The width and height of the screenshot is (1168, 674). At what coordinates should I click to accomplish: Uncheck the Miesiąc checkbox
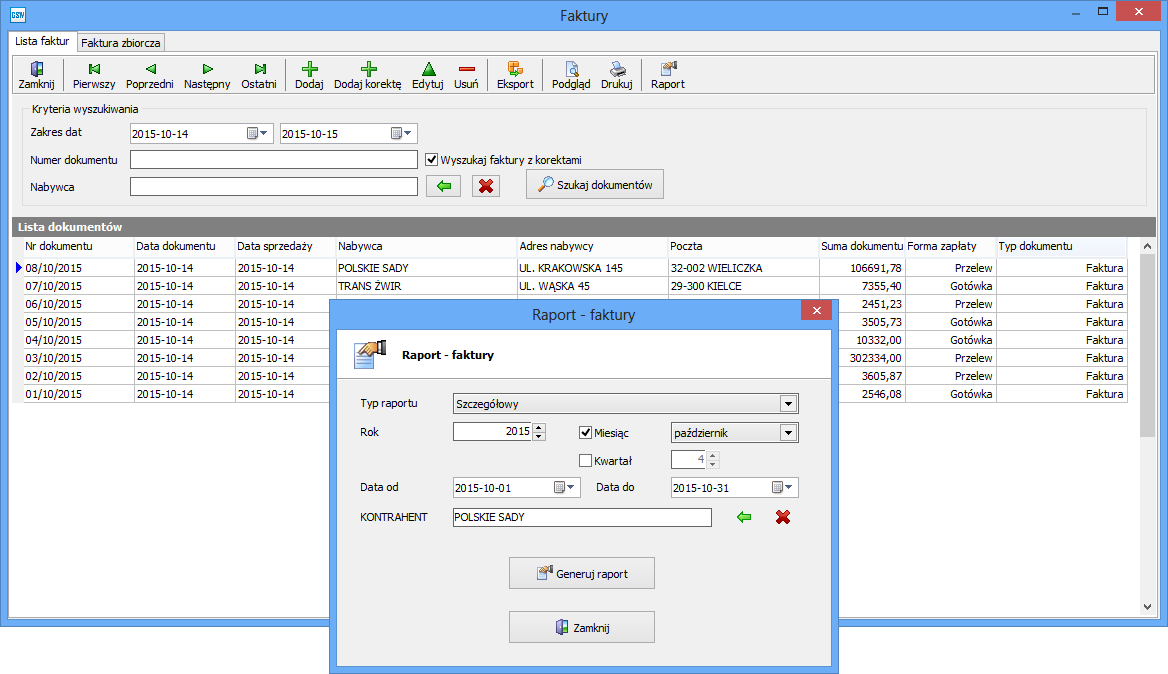[x=586, y=433]
